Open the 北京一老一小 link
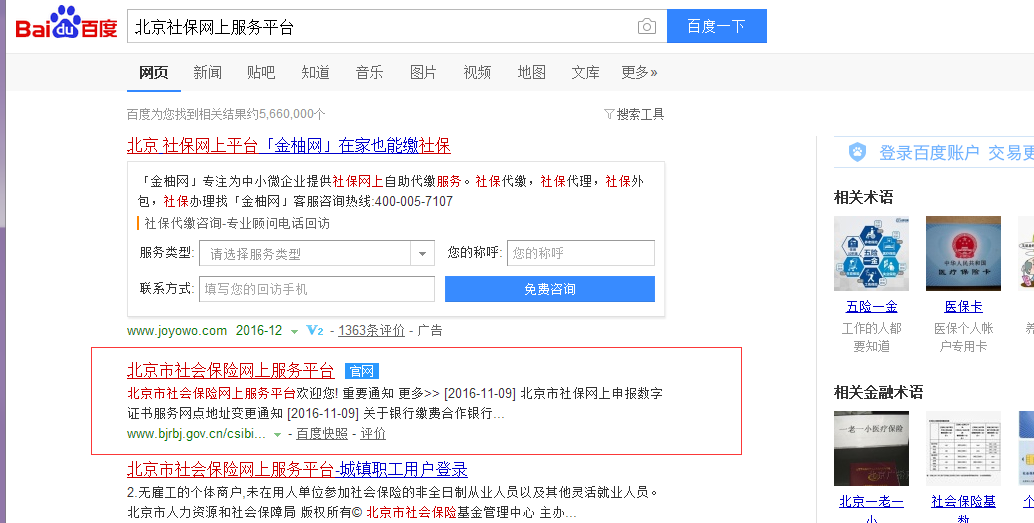Image resolution: width=1034 pixels, height=523 pixels. 871,509
